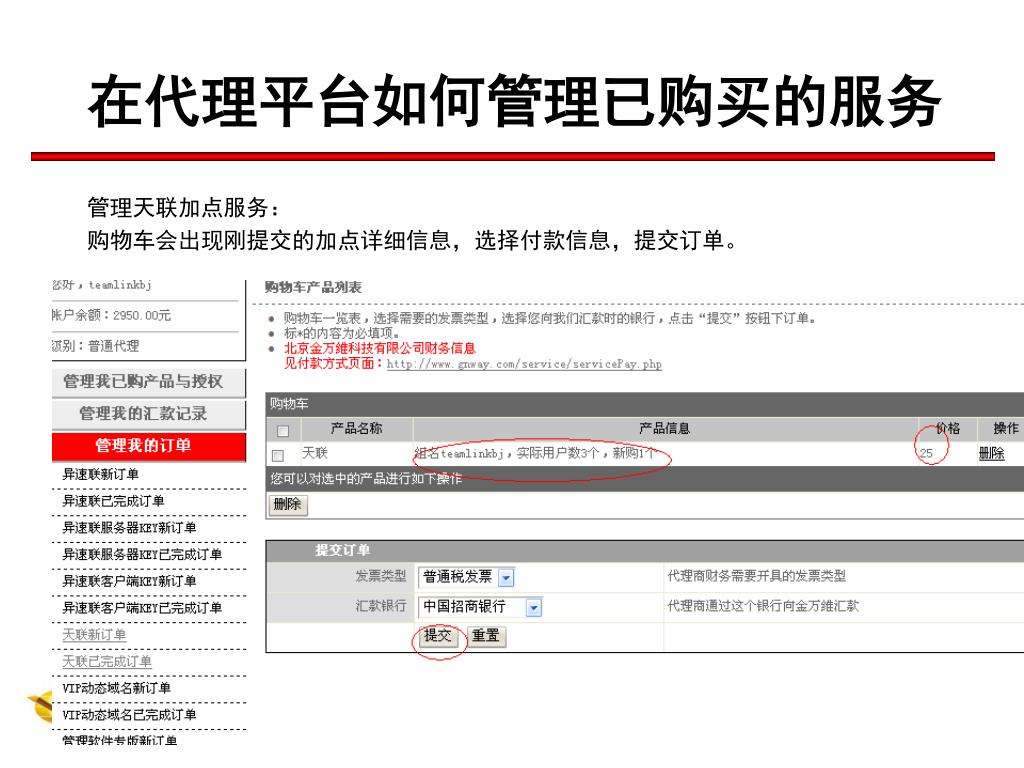Open 天联已完成订单 link

click(106, 662)
